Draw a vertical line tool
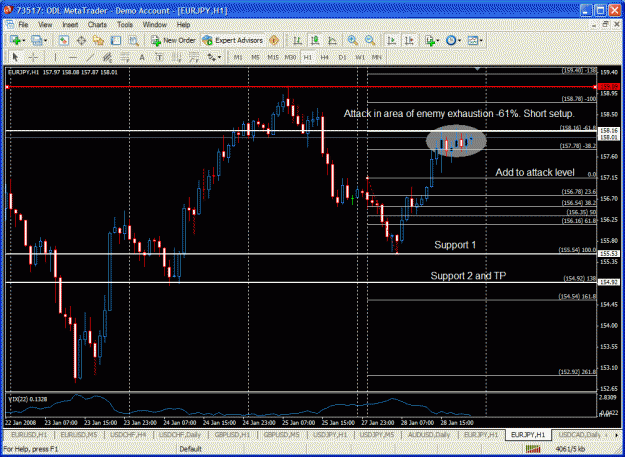 coord(55,57)
